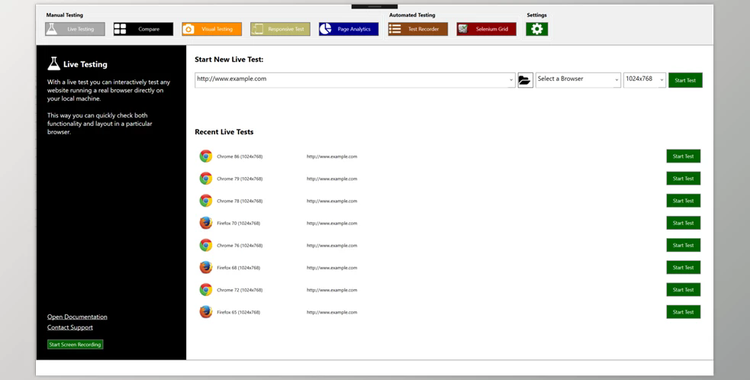Open the Page Analytics section
Viewport: 750px width, 380px height.
(x=349, y=29)
